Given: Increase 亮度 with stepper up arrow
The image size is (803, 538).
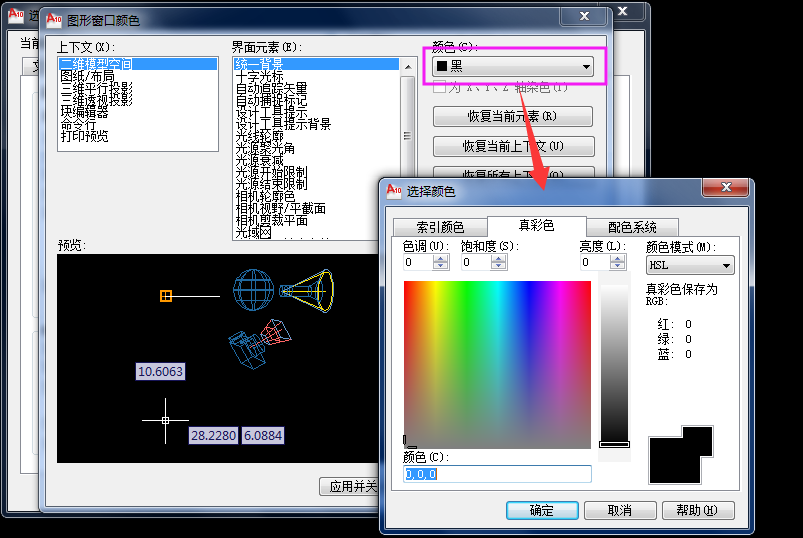Looking at the screenshot, I should [618, 259].
